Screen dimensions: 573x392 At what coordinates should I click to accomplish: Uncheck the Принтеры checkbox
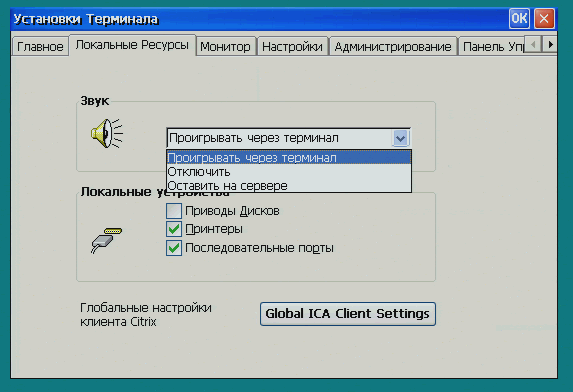174,229
